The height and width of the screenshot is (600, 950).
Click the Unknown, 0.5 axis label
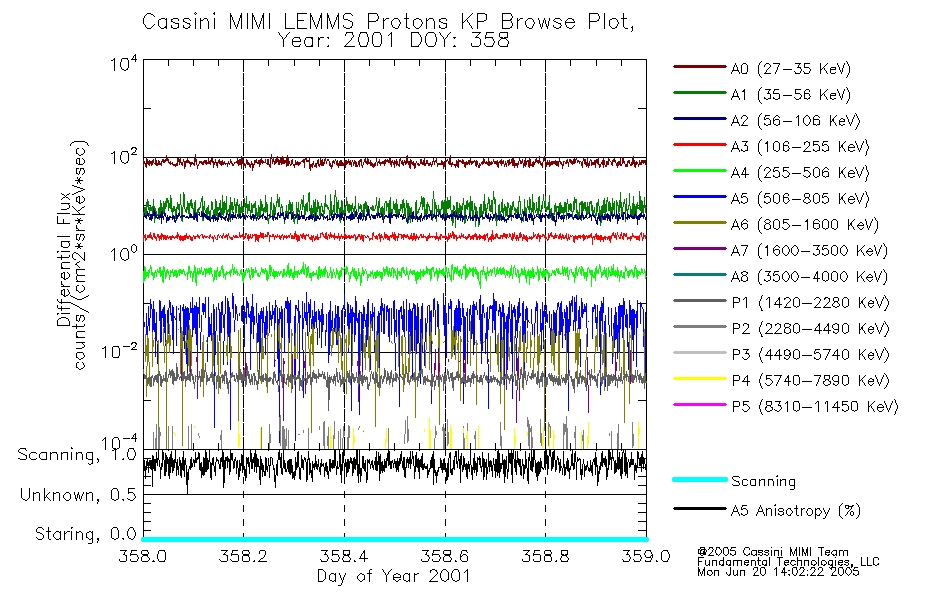pos(78,496)
